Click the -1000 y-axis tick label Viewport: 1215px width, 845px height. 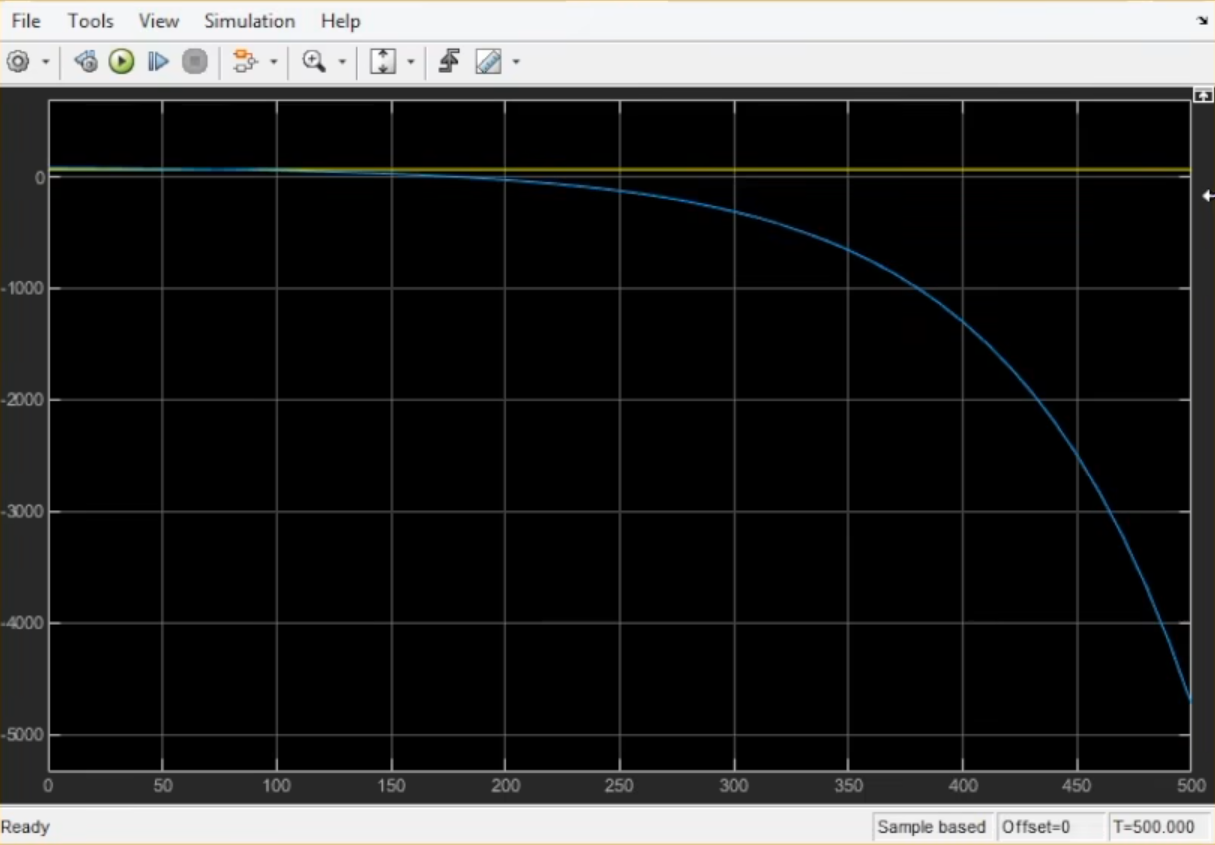pos(23,289)
